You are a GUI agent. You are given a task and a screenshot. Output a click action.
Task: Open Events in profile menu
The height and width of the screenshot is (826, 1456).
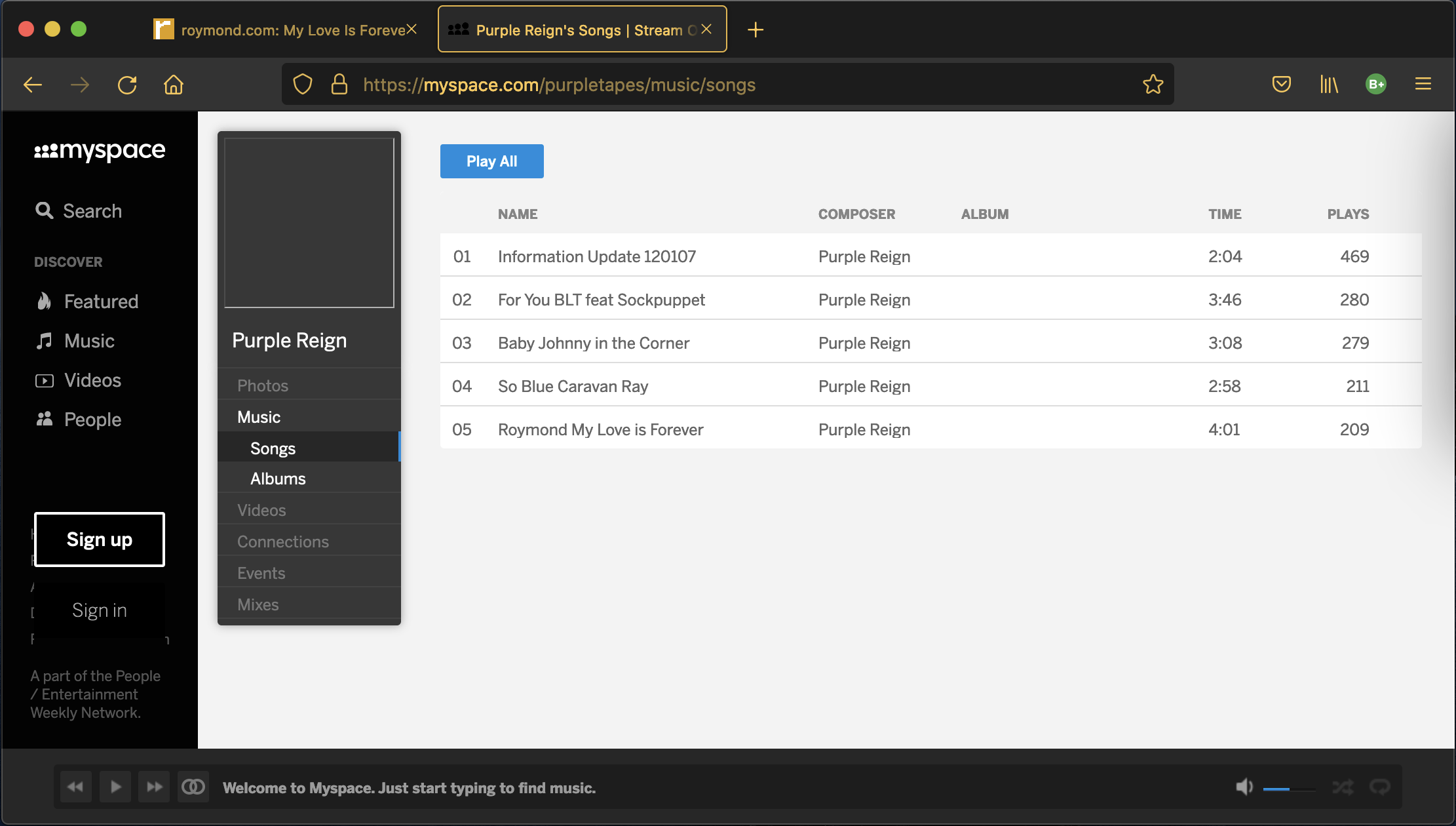click(309, 573)
